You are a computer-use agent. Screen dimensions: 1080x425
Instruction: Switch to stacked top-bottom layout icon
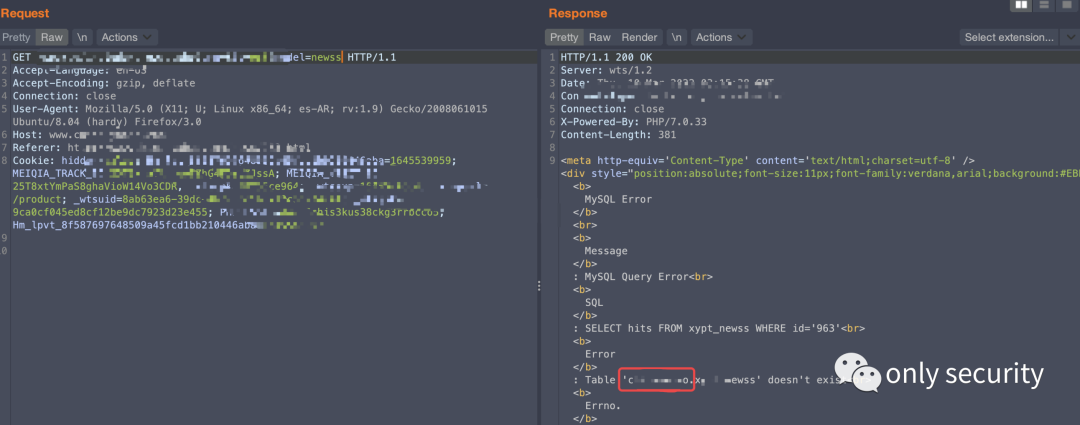tap(1043, 6)
